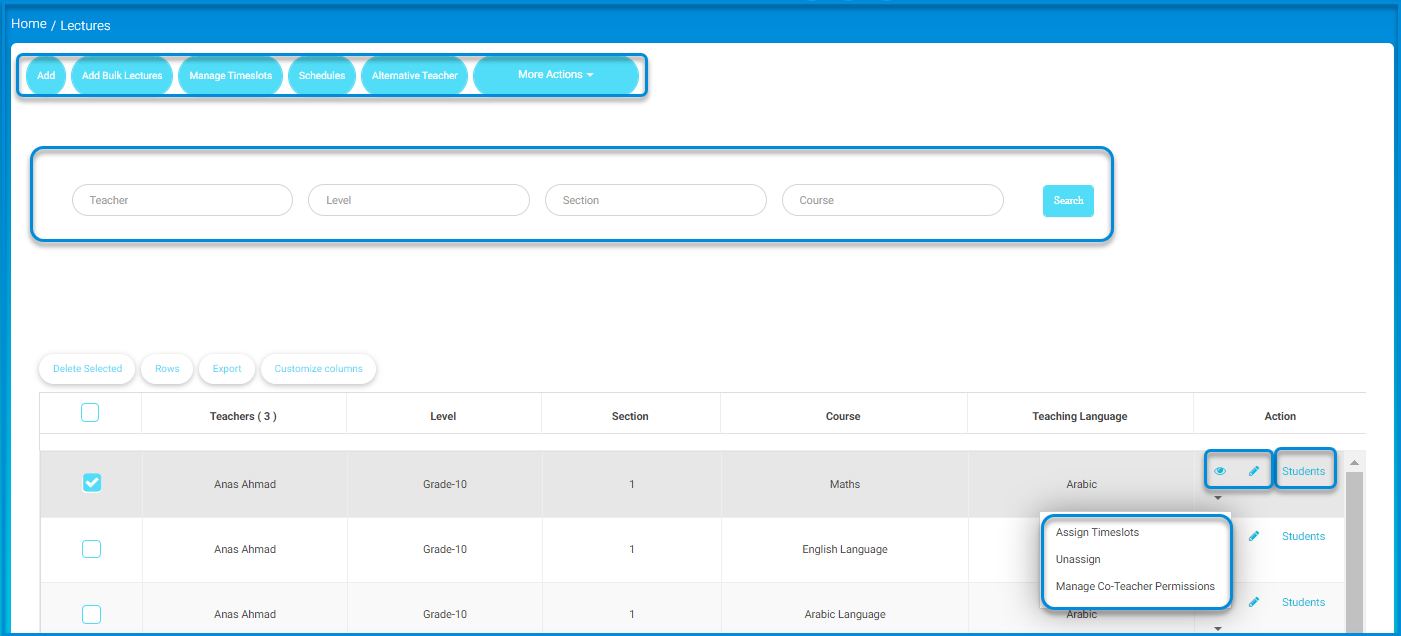Screen dimensions: 1401x636
Task: Focus the Section filter field
Action: [655, 200]
